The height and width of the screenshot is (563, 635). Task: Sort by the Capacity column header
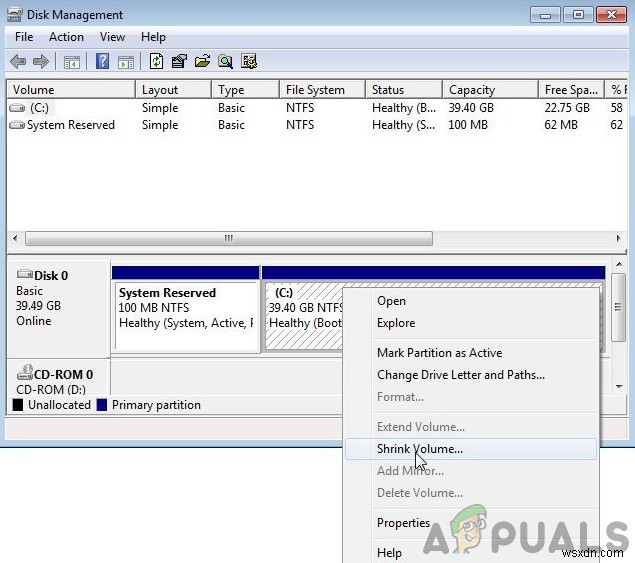pos(490,90)
